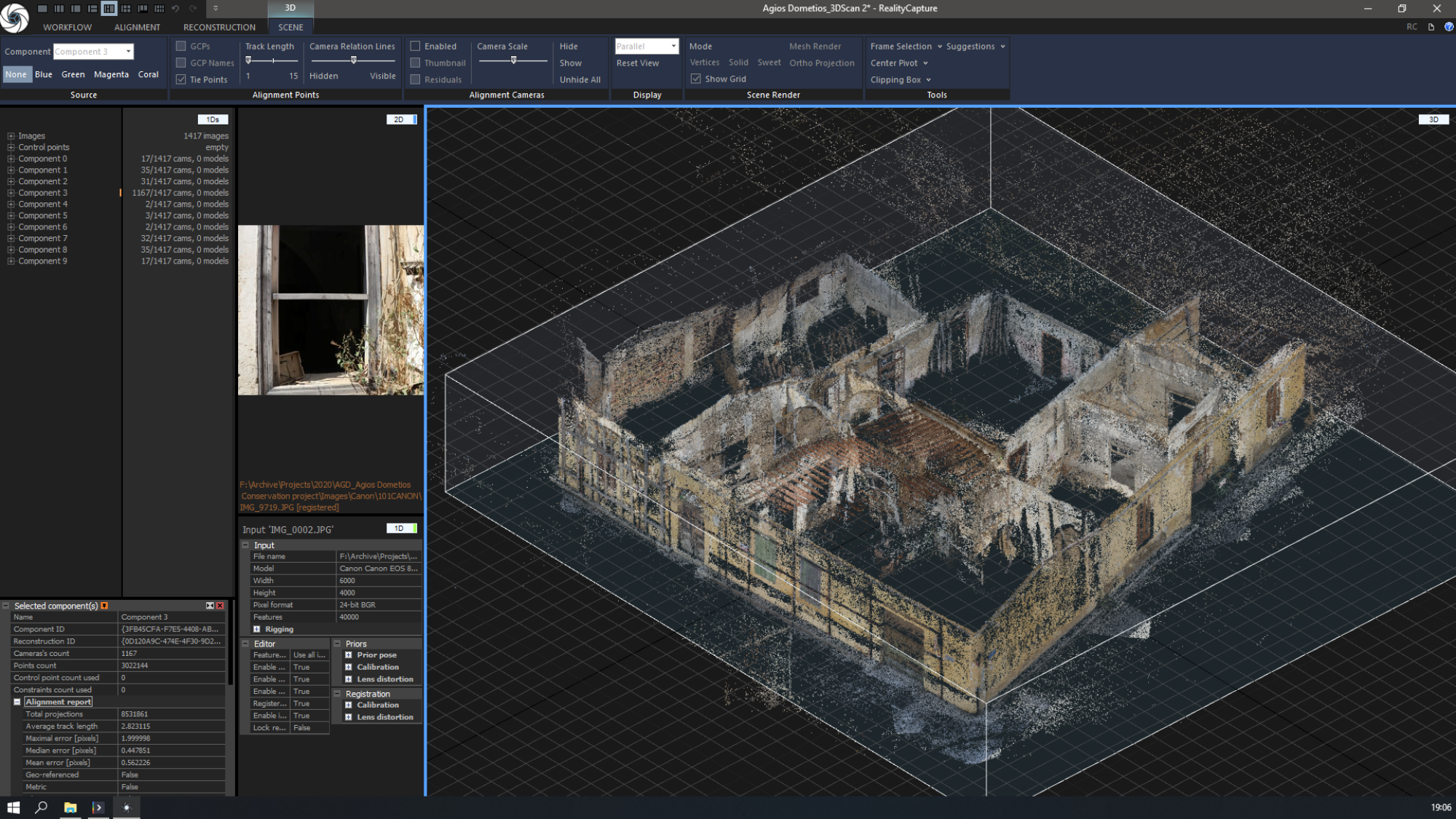This screenshot has height=819, width=1456.
Task: Open the Component selection dropdown
Action: 128,51
